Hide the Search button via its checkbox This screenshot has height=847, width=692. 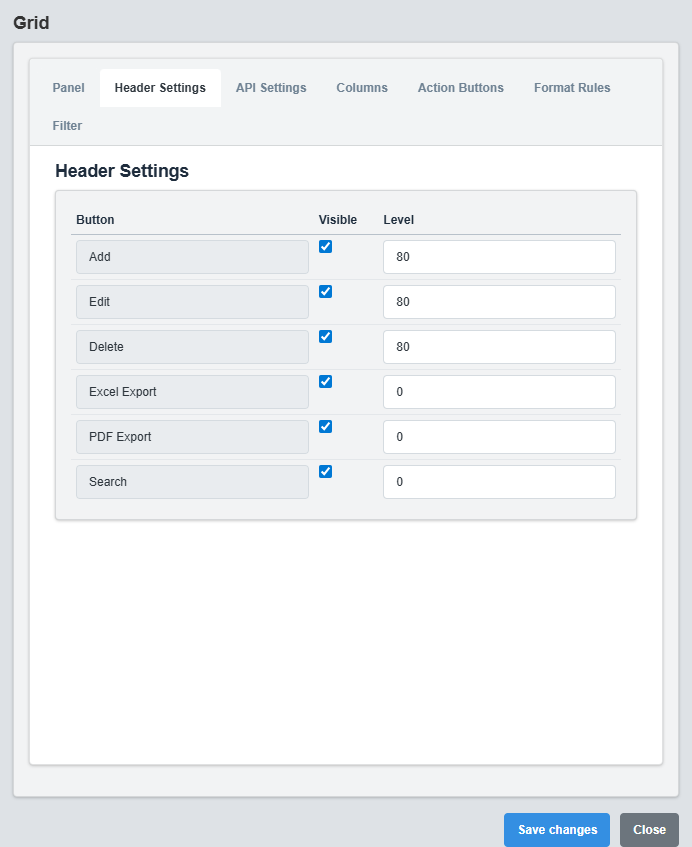pyautogui.click(x=325, y=471)
